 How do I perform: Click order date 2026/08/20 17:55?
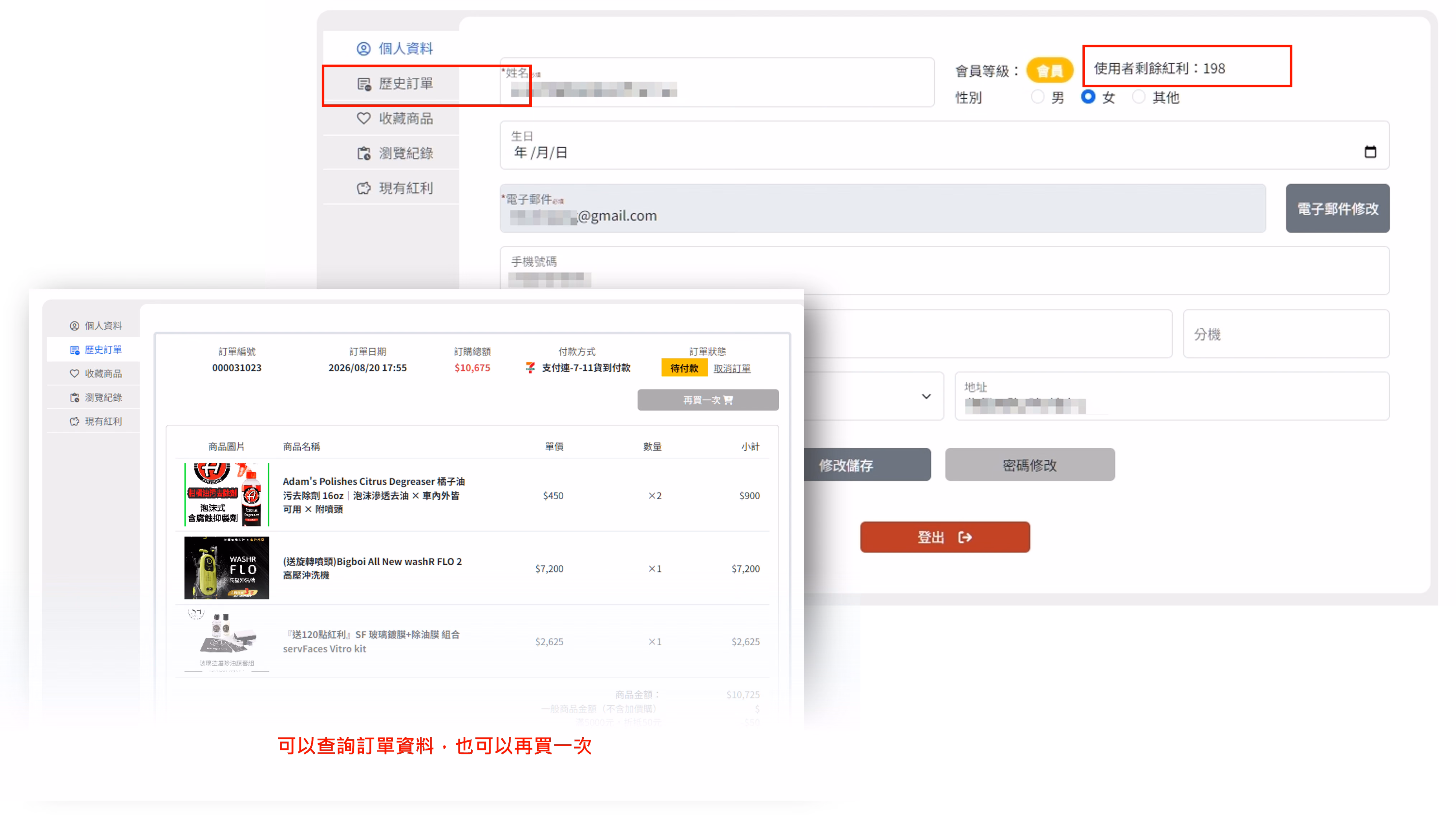[x=367, y=368]
